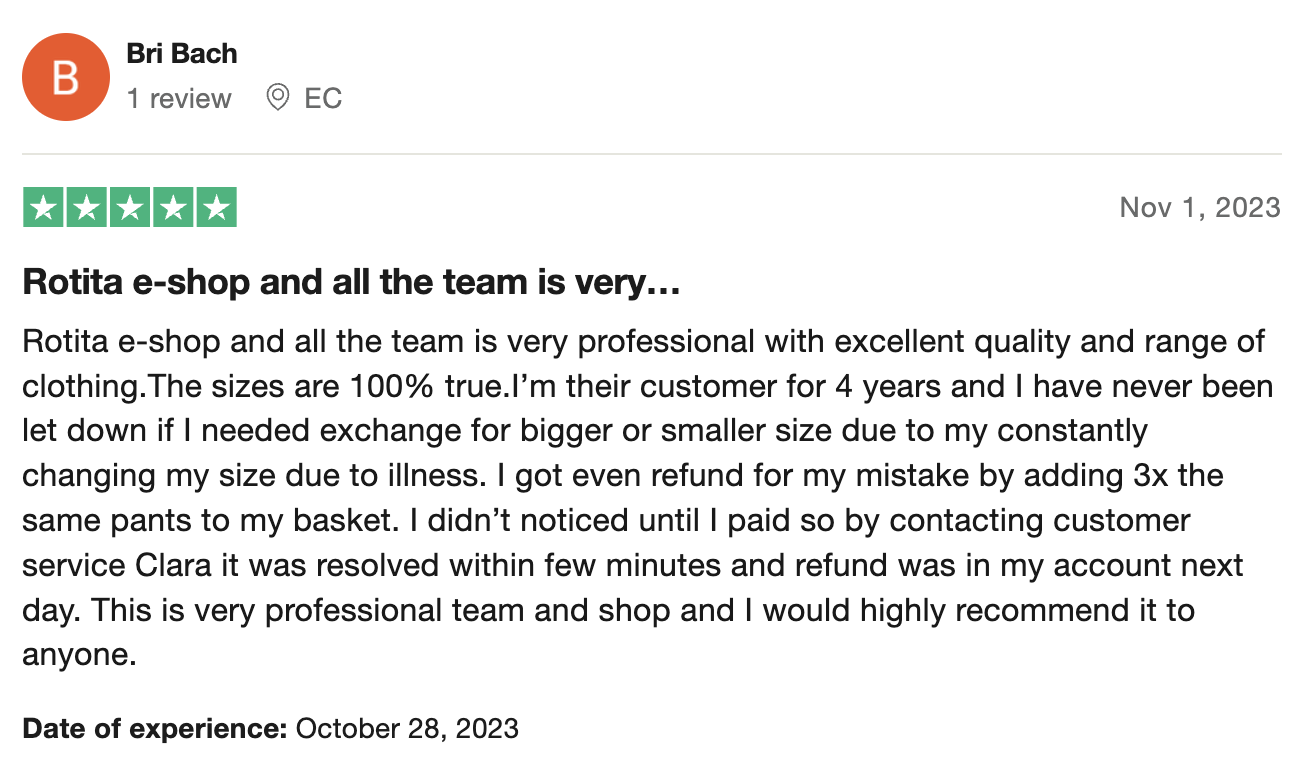Click the location pin icon

point(278,98)
